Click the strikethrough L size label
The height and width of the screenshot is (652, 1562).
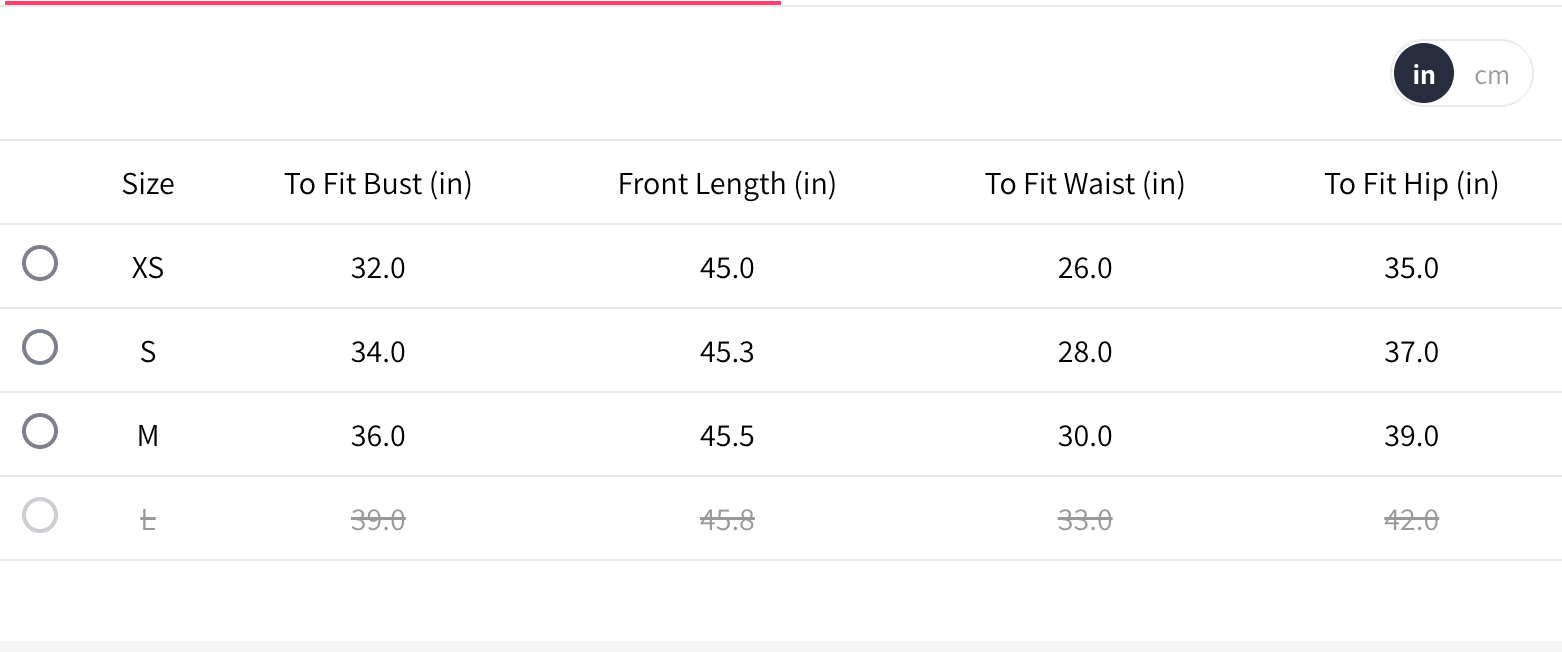tap(148, 520)
